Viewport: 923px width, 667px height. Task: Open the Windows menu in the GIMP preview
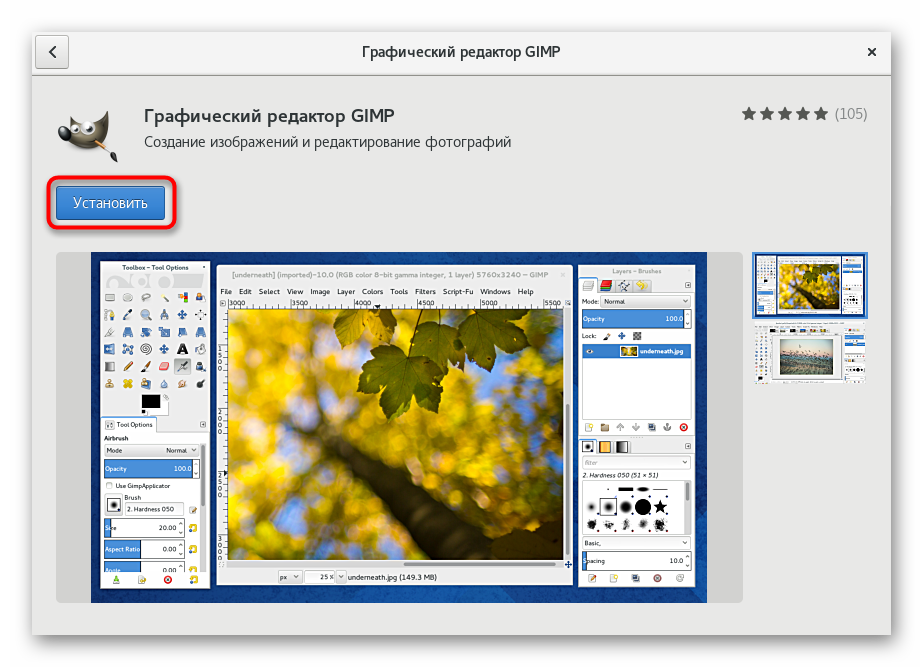[495, 291]
